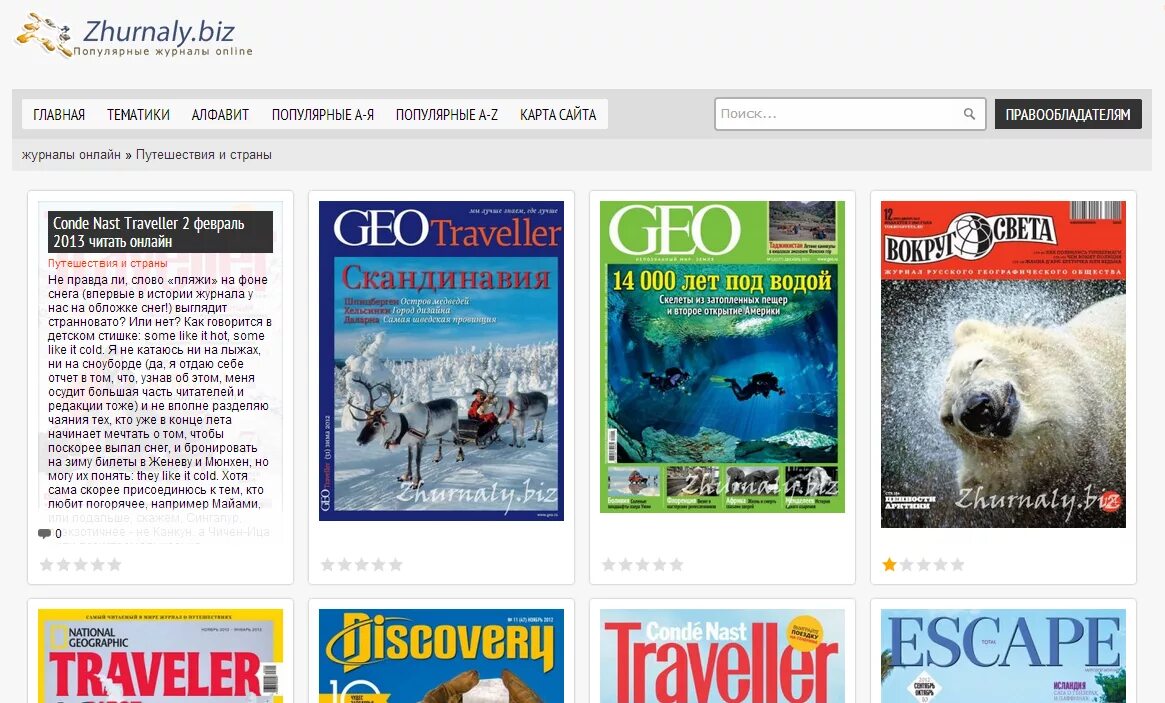Screen dimensions: 1165x703
Task: Click the ПРАВООБЛАДАТЕЛЯМ button
Action: click(1068, 114)
